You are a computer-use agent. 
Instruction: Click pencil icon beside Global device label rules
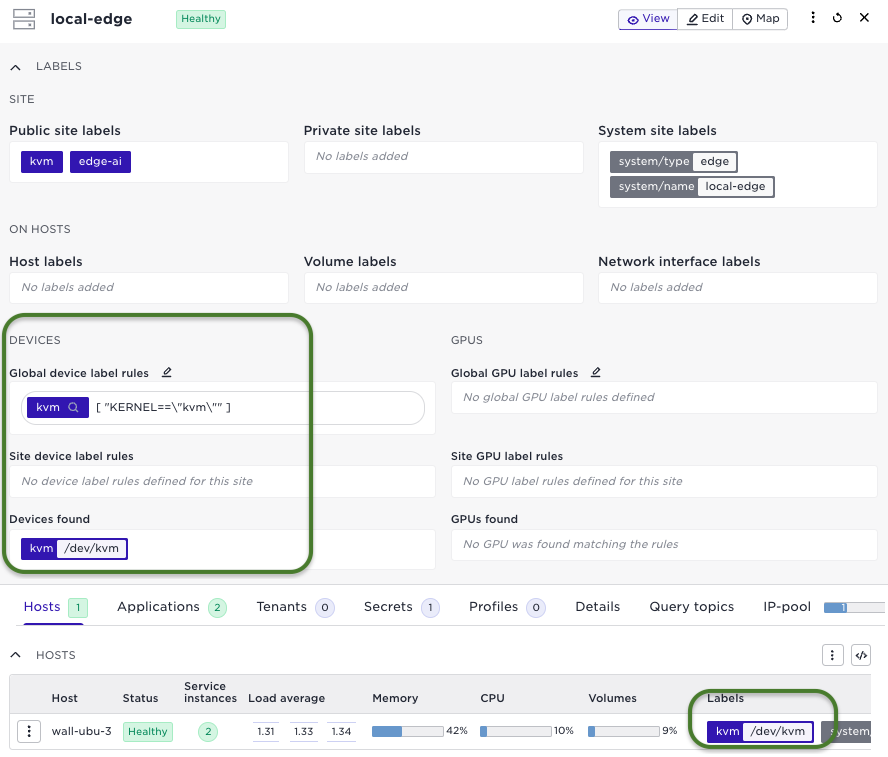point(167,373)
